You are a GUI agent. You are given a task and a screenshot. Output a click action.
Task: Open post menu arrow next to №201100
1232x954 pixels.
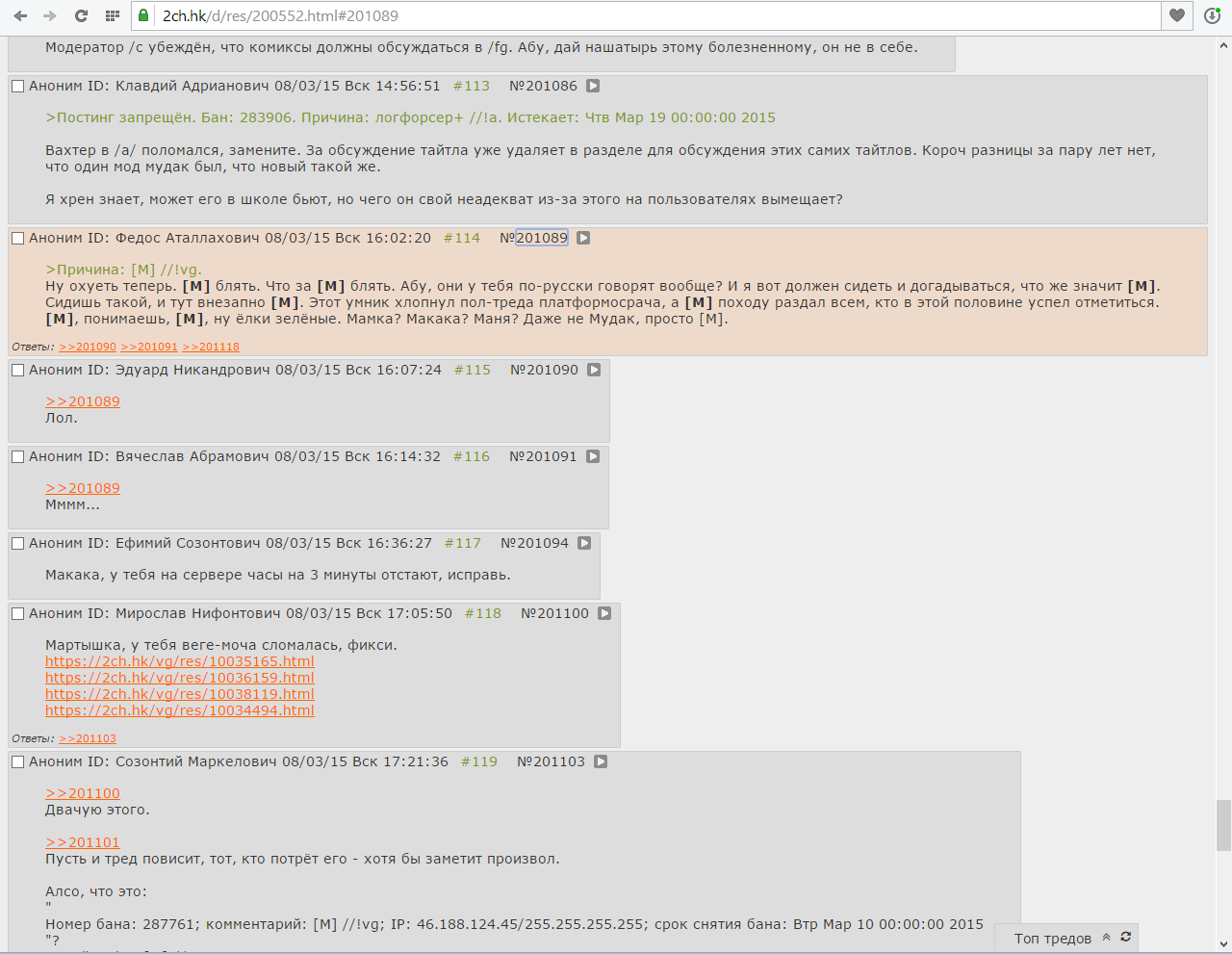point(604,613)
